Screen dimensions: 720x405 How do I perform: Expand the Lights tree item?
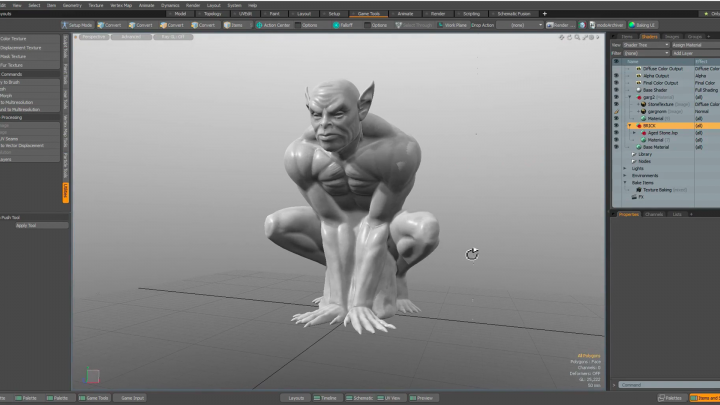(625, 168)
